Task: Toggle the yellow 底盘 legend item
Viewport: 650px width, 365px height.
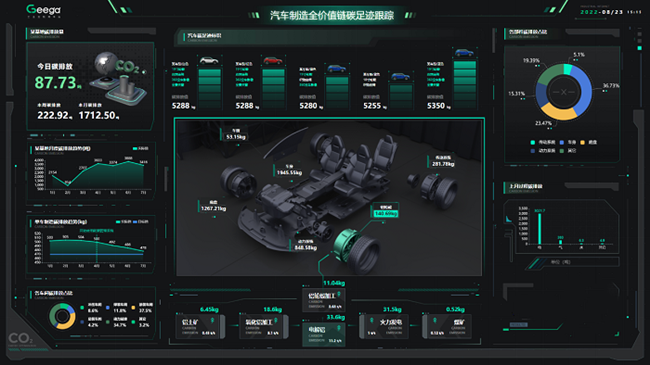Action: [x=589, y=142]
